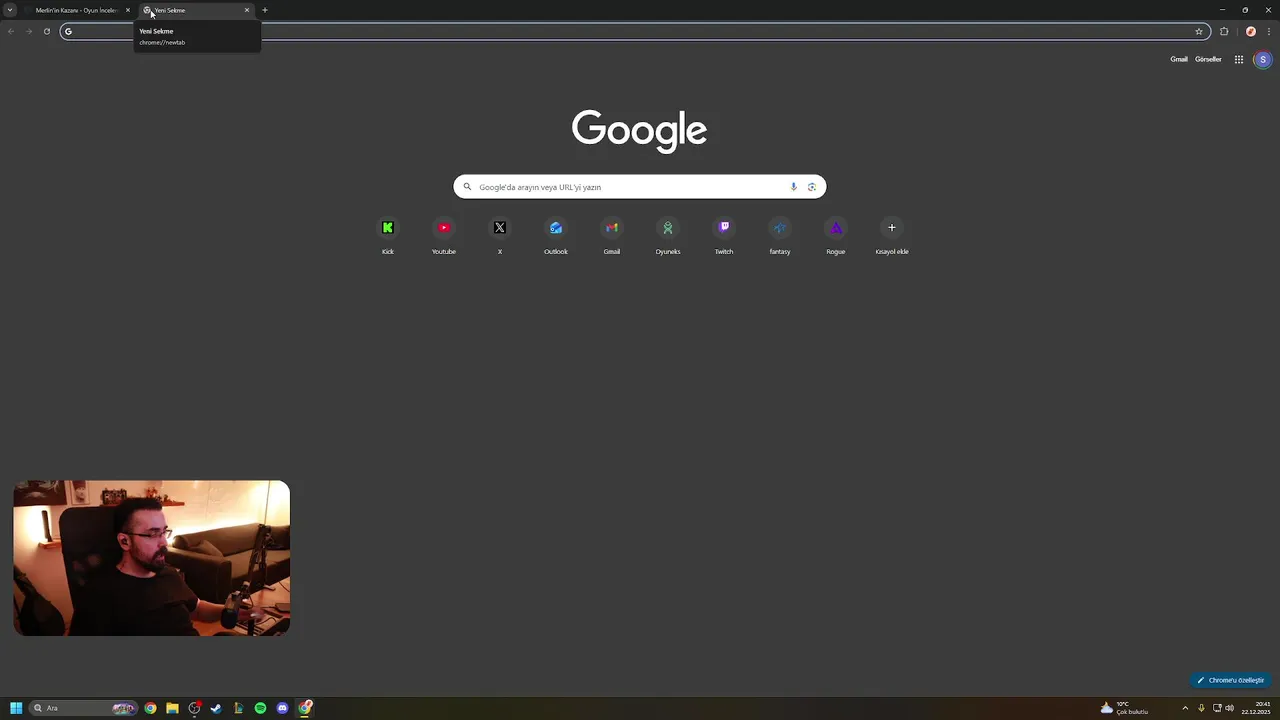1280x720 pixels.
Task: Click the Gmail link at top right
Action: click(1179, 59)
